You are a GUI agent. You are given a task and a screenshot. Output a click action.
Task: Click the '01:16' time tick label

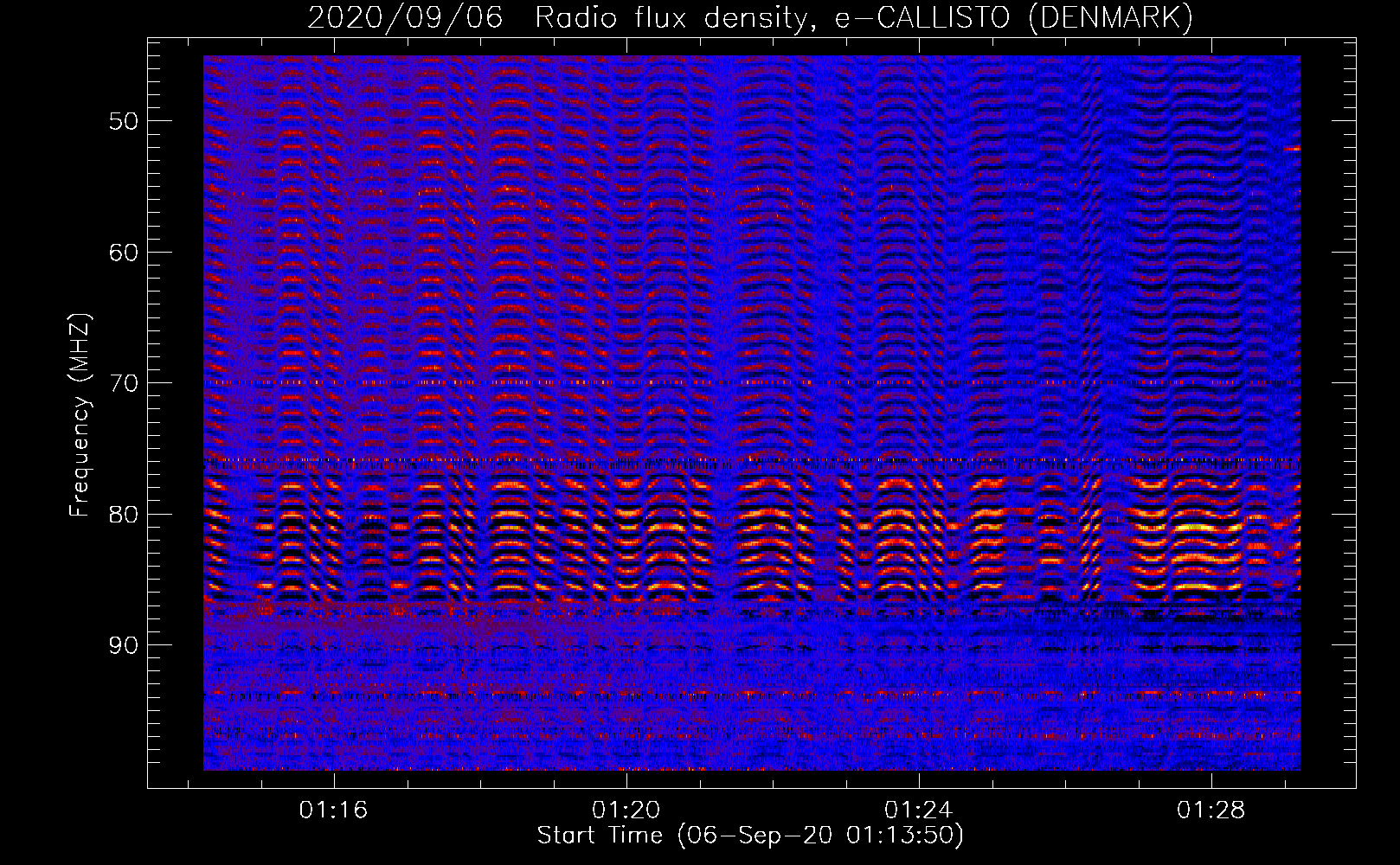click(333, 810)
